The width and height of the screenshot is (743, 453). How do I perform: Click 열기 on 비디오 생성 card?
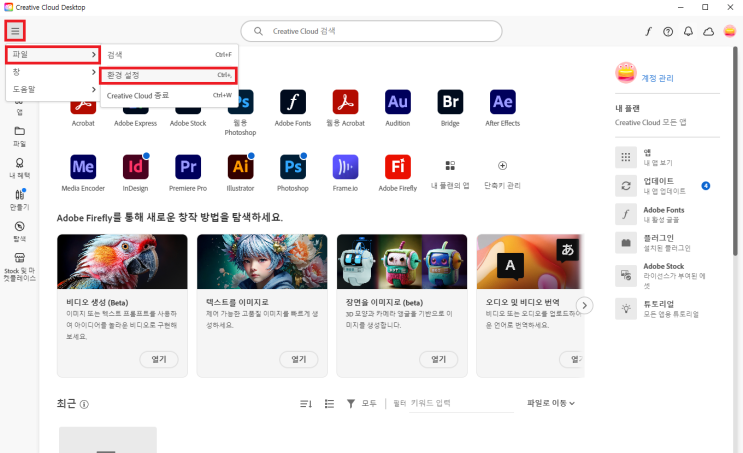point(159,359)
